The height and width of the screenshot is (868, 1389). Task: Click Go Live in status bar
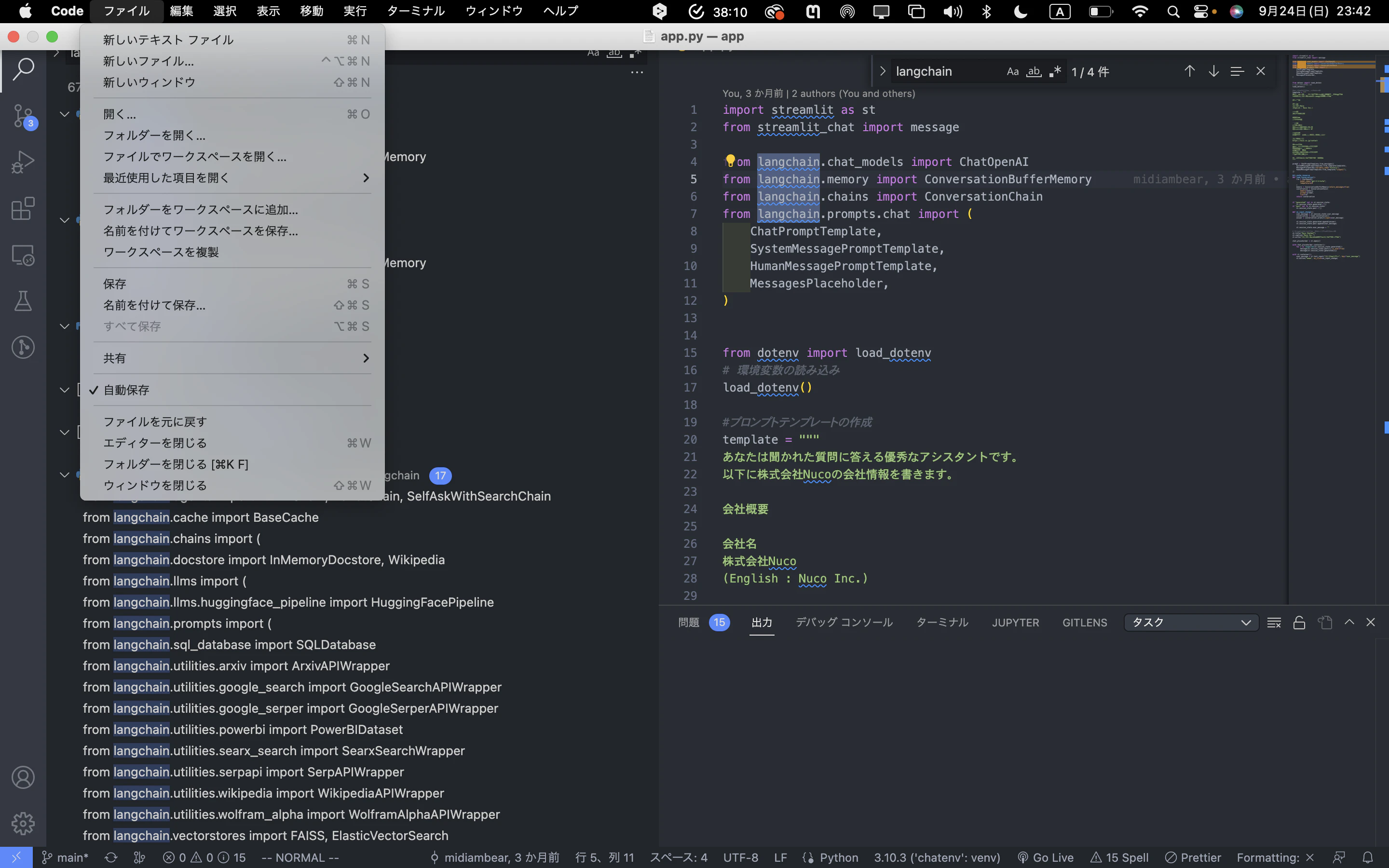click(x=1045, y=858)
